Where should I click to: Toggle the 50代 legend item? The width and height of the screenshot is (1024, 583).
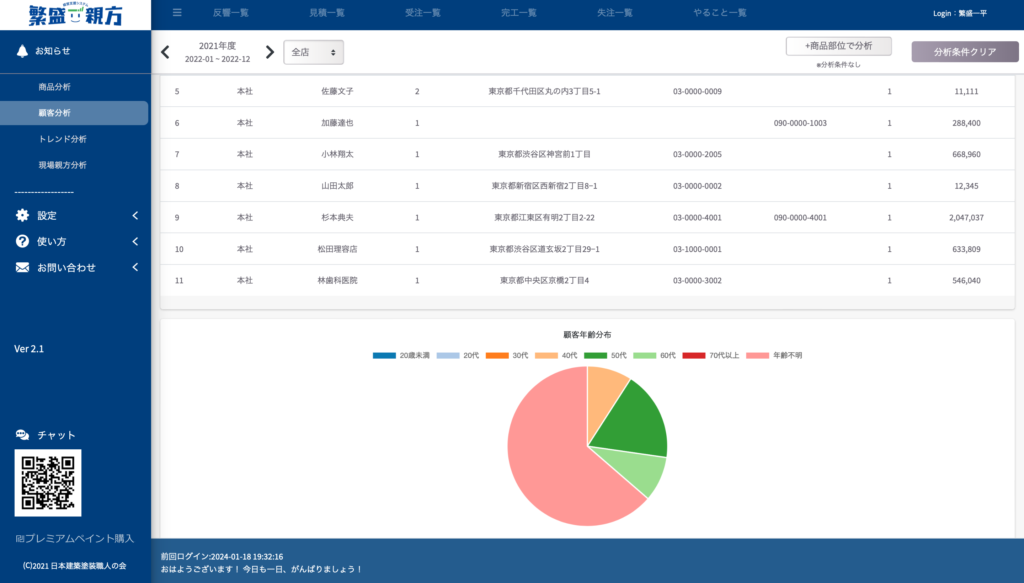coord(605,355)
